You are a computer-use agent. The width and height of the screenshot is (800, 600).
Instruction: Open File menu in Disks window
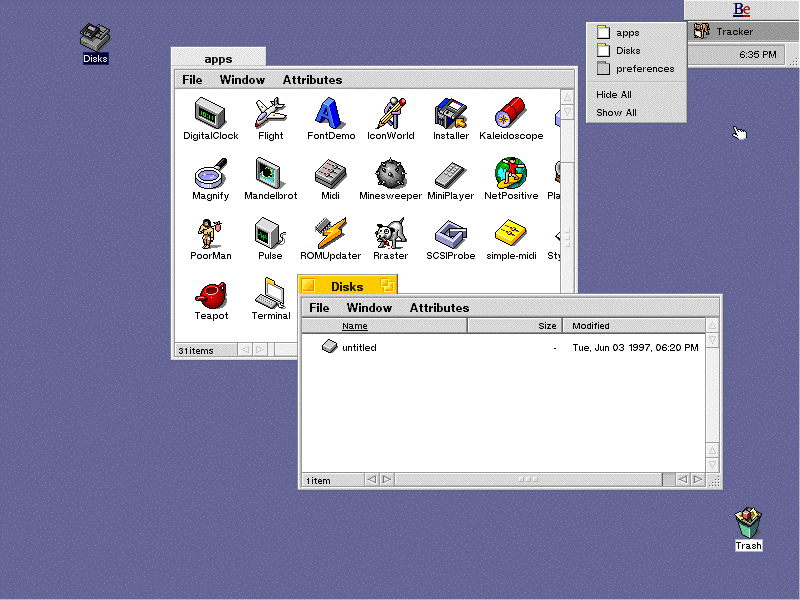(319, 308)
